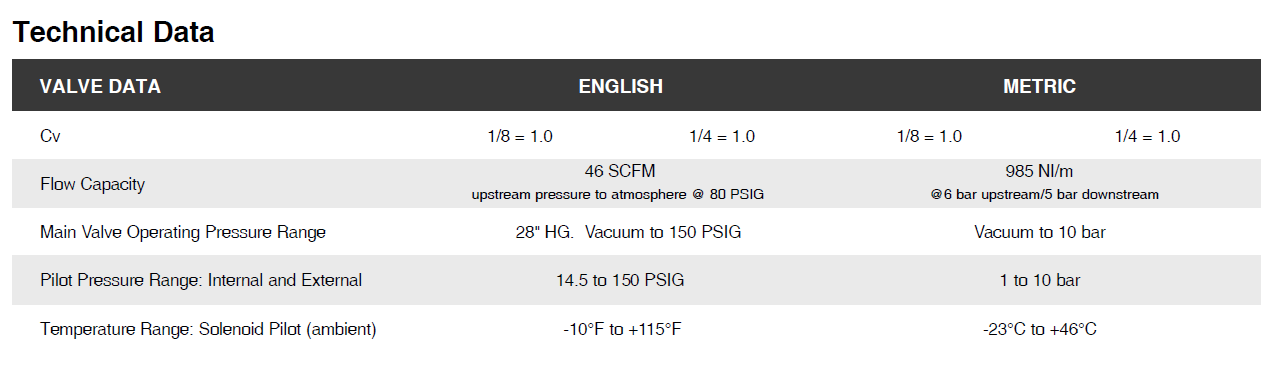Select the -23°C to +46°C value

pyautogui.click(x=1039, y=329)
